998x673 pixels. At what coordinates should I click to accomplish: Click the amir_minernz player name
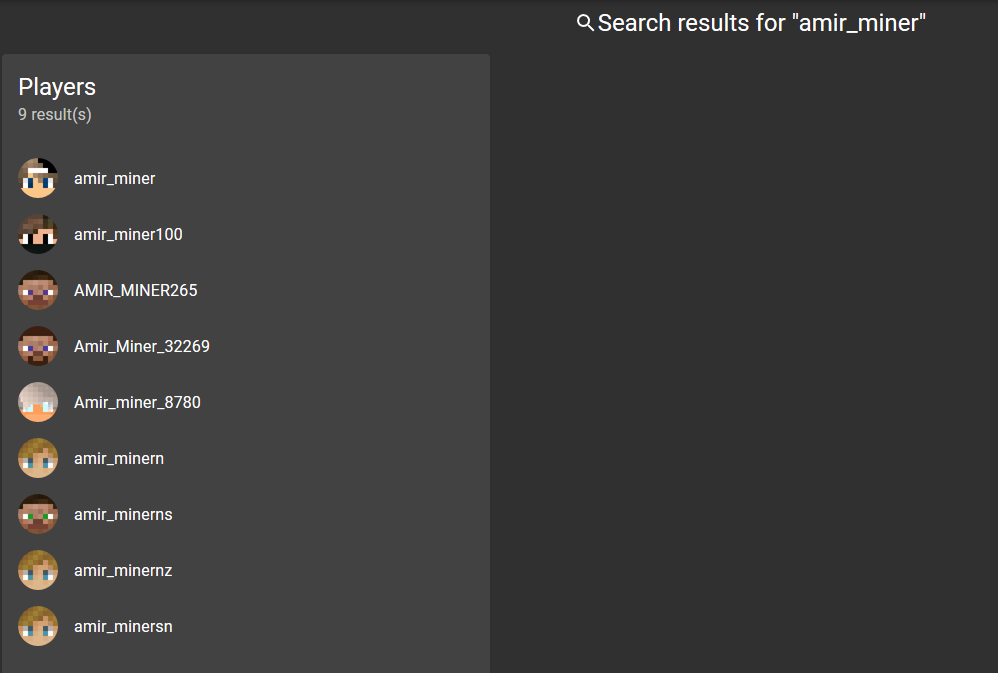coord(123,571)
